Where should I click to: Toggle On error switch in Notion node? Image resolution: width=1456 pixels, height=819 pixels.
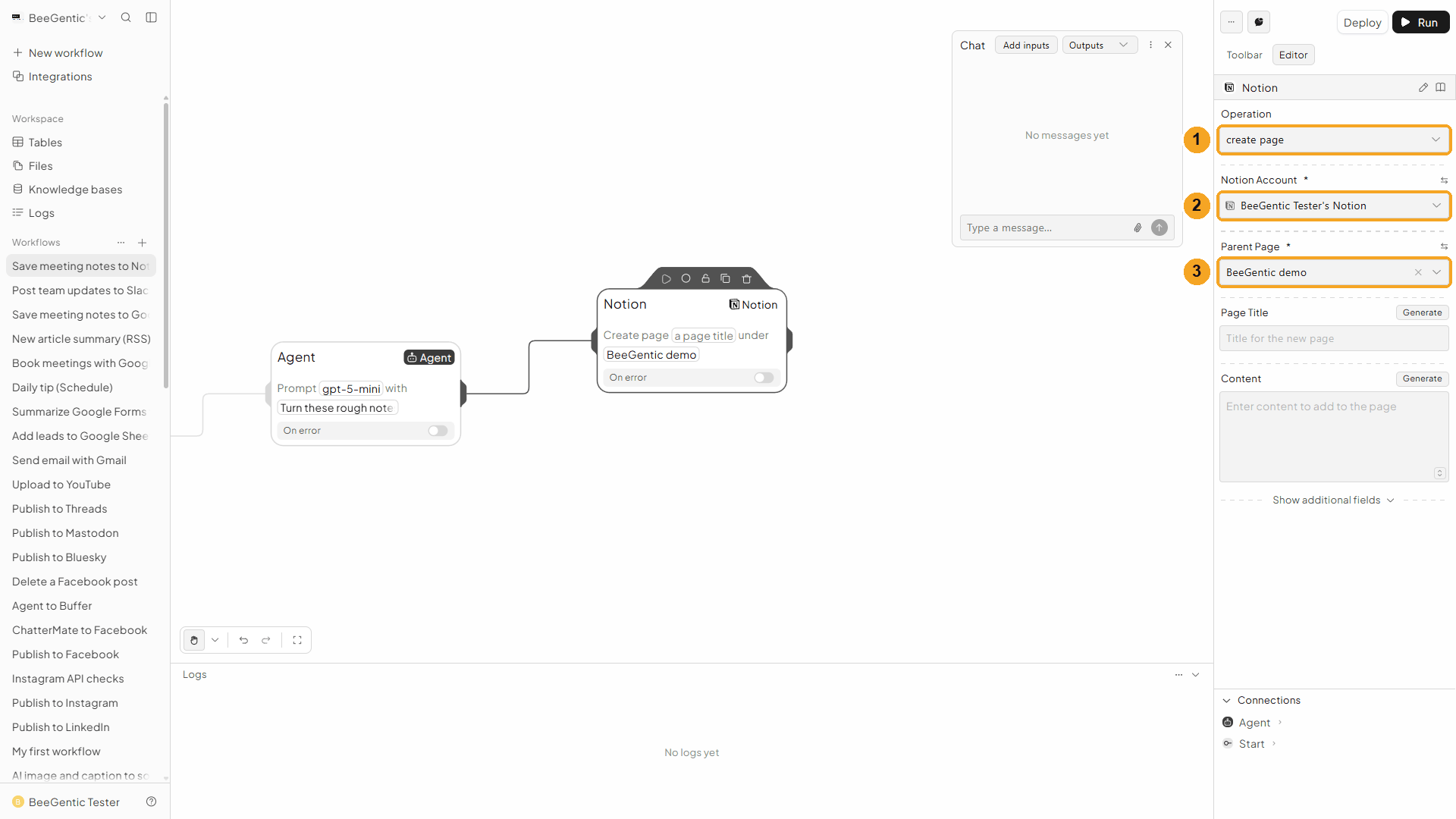tap(764, 378)
